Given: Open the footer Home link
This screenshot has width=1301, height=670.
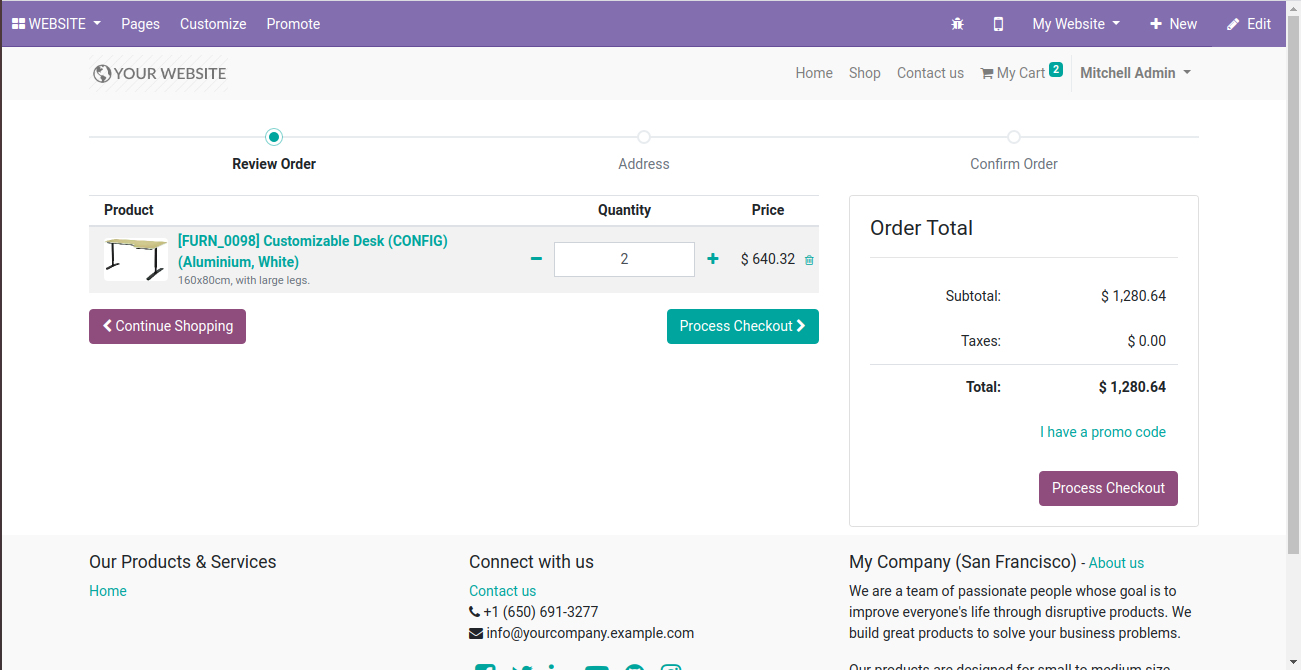Looking at the screenshot, I should click(108, 591).
